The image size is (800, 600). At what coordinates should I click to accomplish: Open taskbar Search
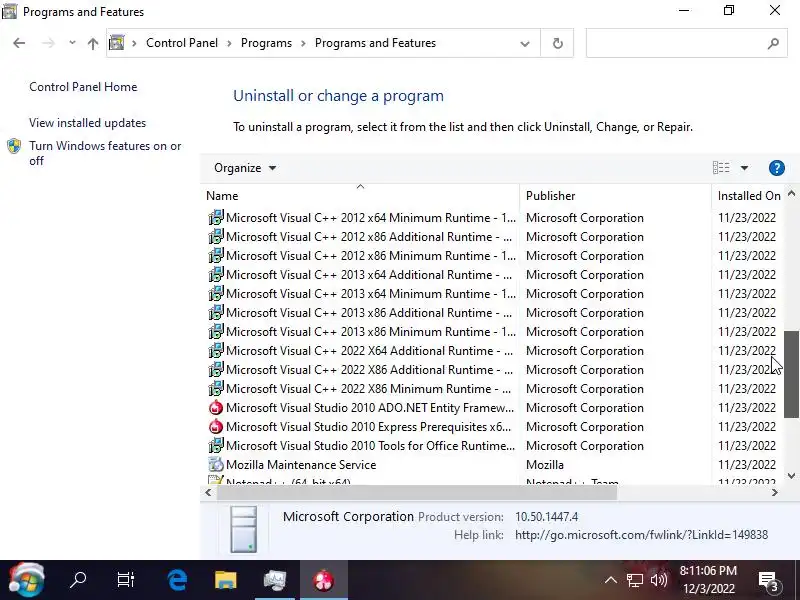(x=78, y=580)
